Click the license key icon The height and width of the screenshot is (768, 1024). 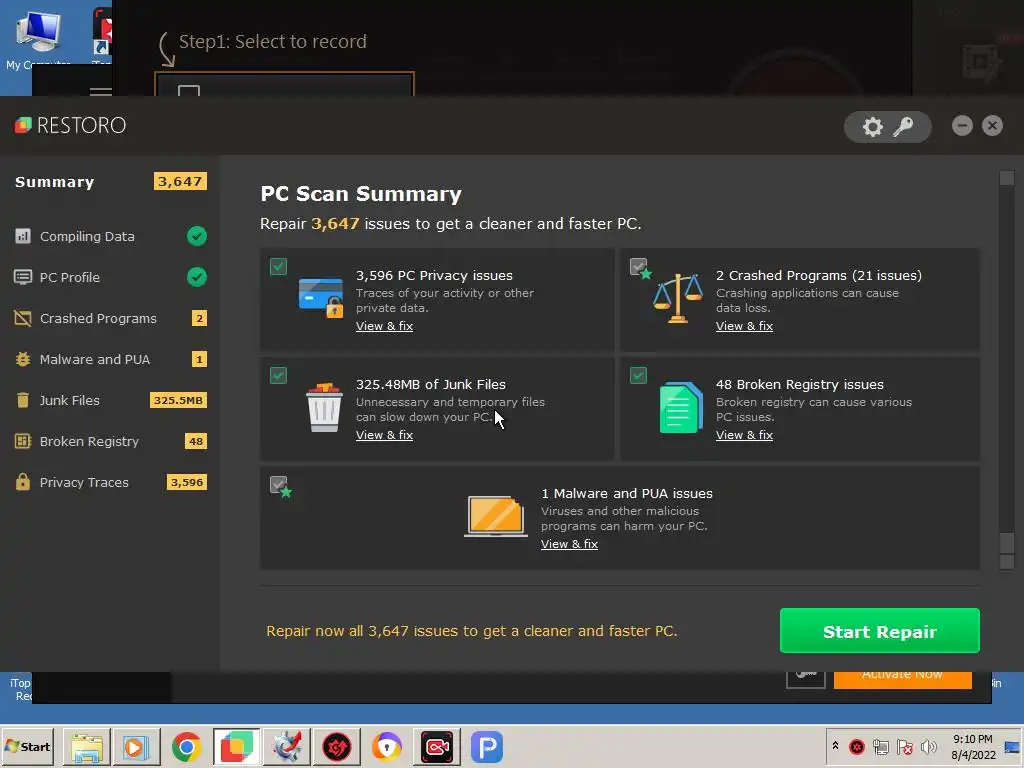pos(903,127)
